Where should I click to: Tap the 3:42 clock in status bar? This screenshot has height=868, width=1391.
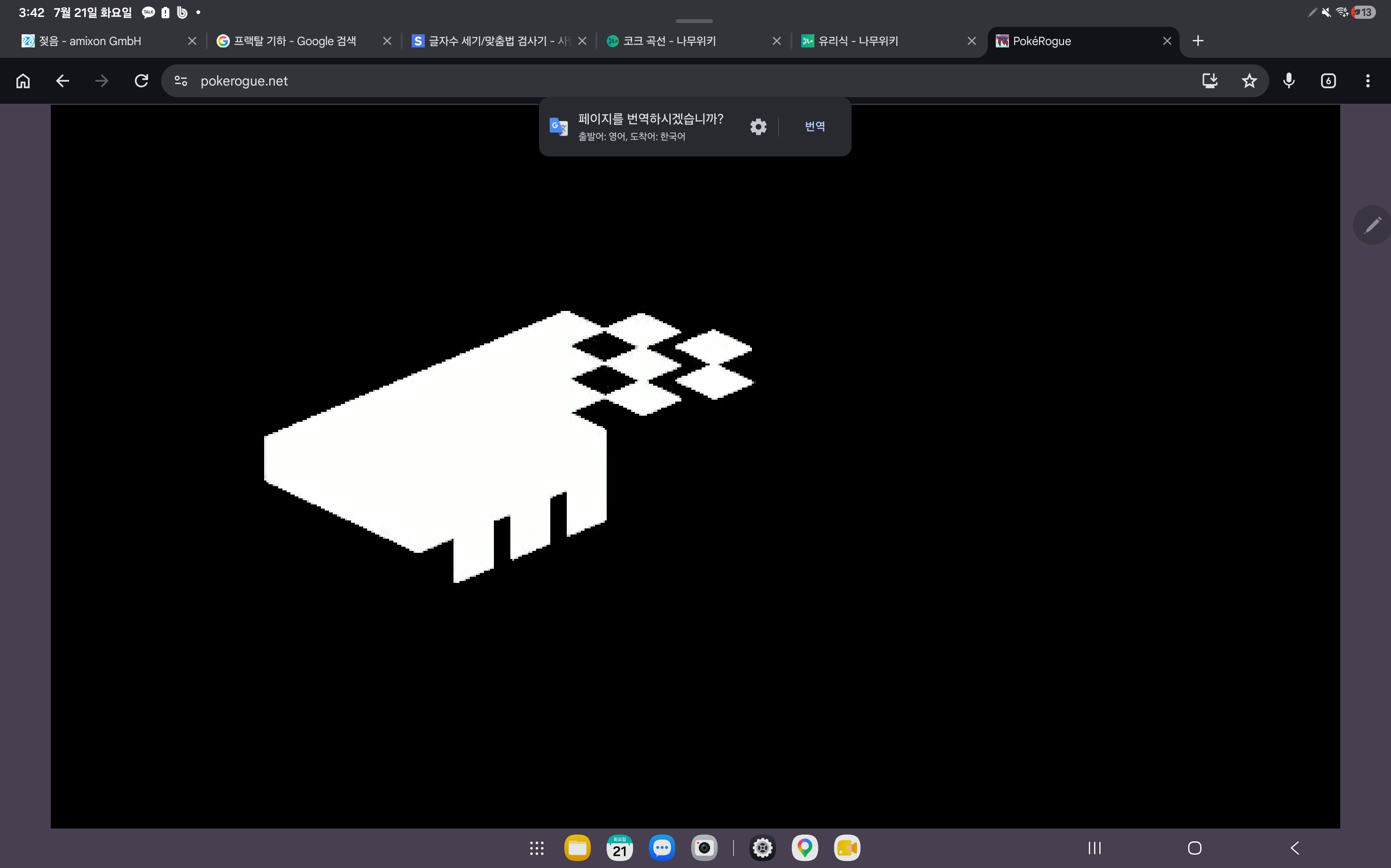coord(31,12)
